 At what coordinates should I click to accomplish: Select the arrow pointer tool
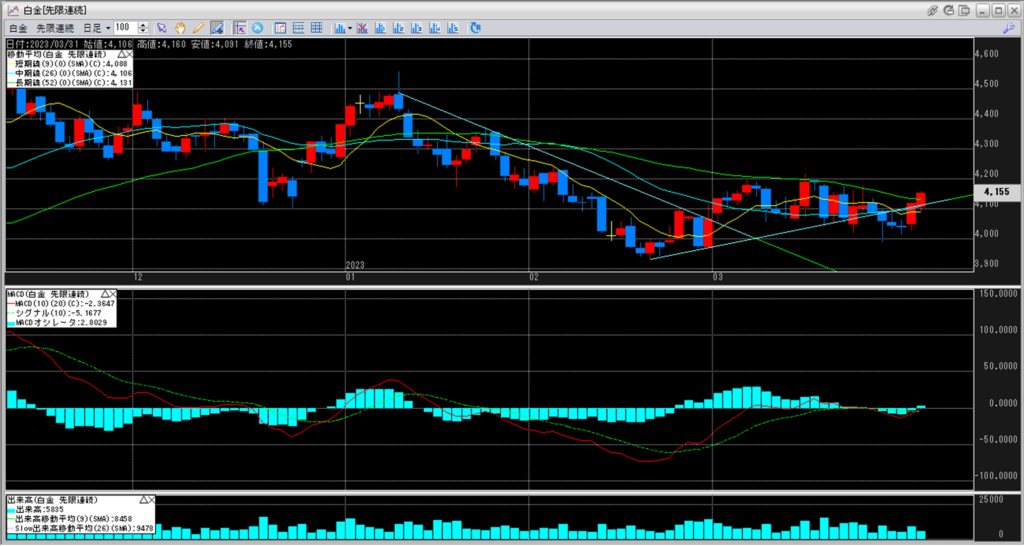(x=162, y=27)
